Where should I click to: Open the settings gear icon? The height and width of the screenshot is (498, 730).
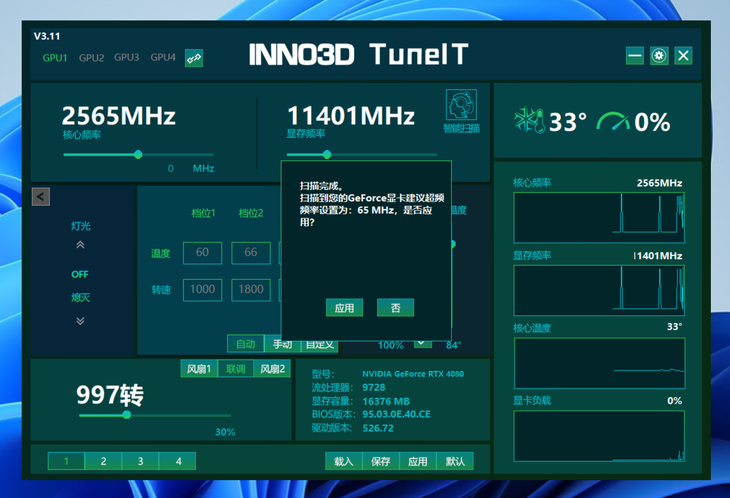(659, 56)
